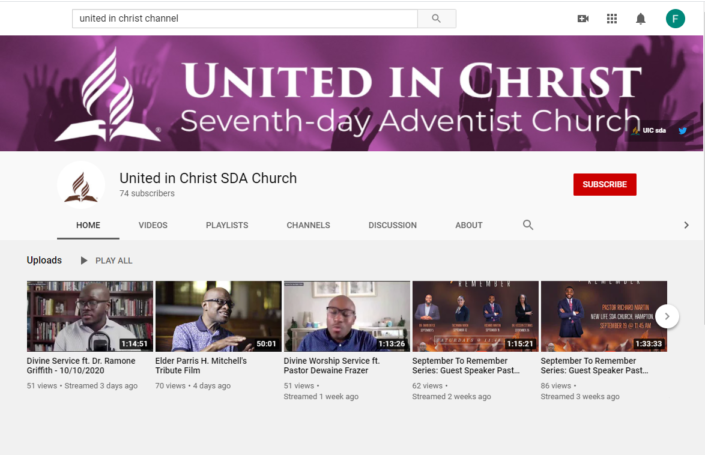Click in the search text field

point(245,18)
